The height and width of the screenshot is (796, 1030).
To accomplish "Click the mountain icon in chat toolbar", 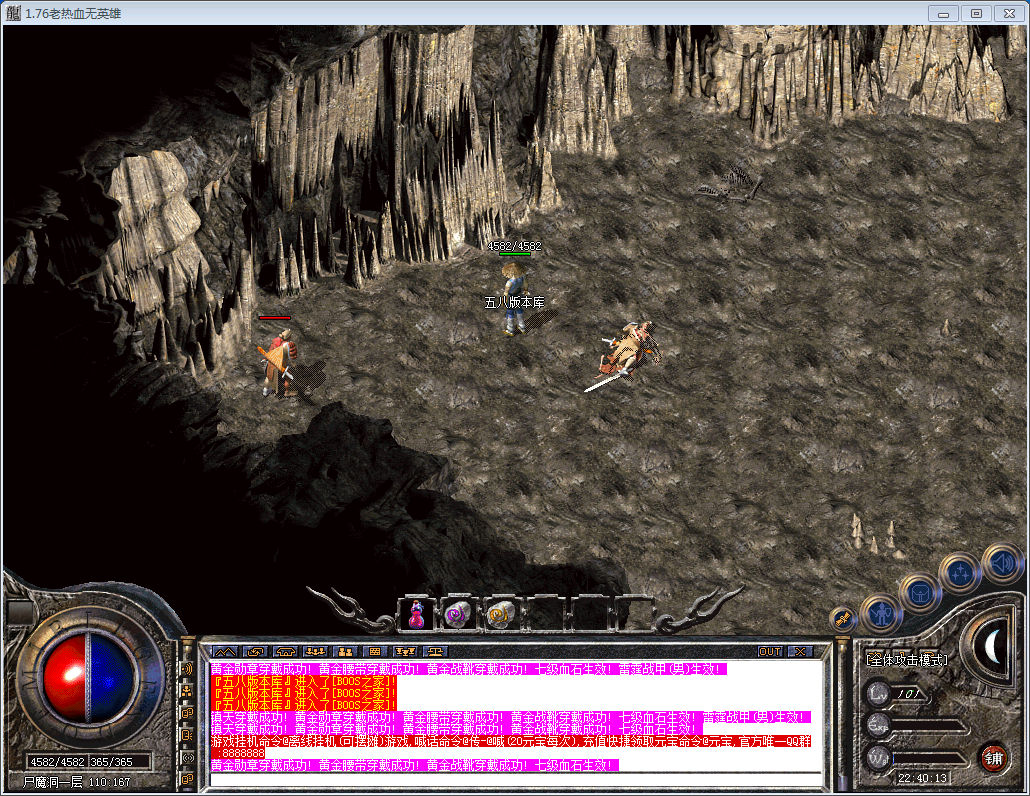I will 225,652.
